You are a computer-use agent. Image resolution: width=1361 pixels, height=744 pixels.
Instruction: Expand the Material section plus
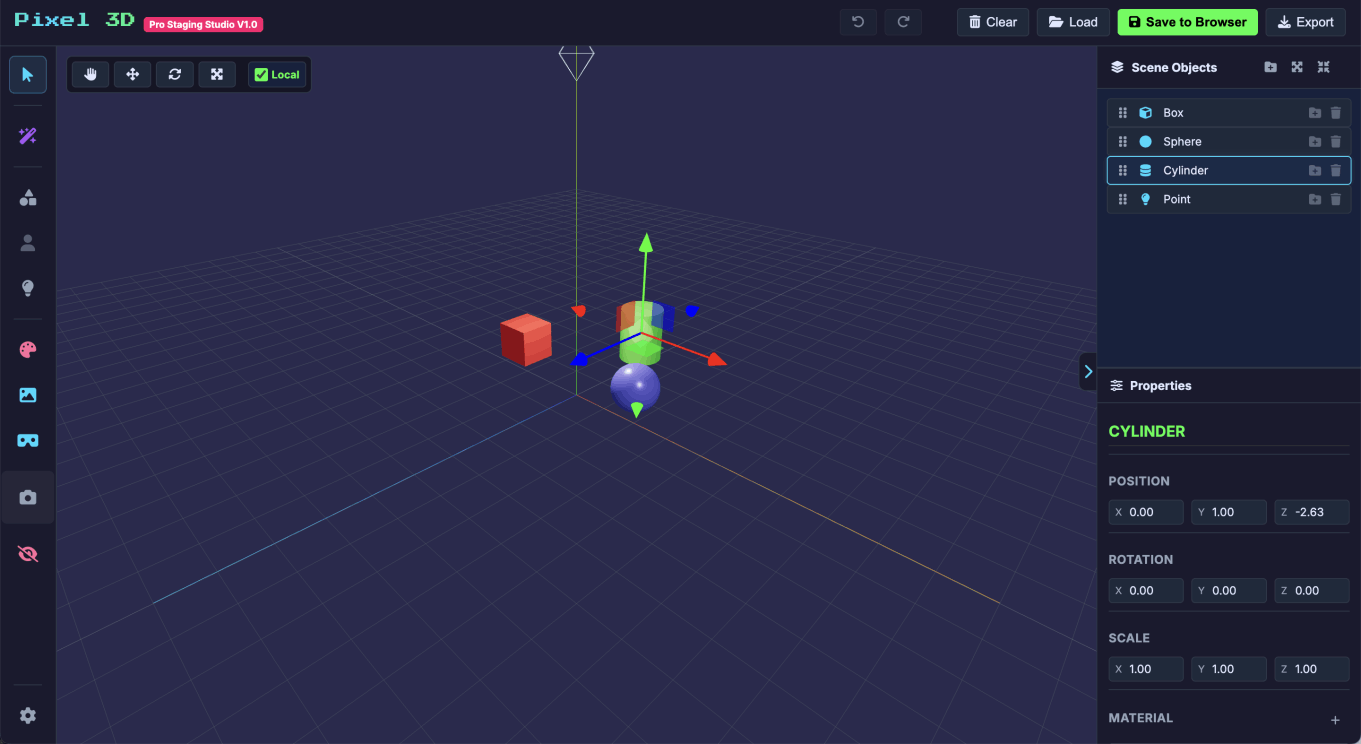point(1335,720)
